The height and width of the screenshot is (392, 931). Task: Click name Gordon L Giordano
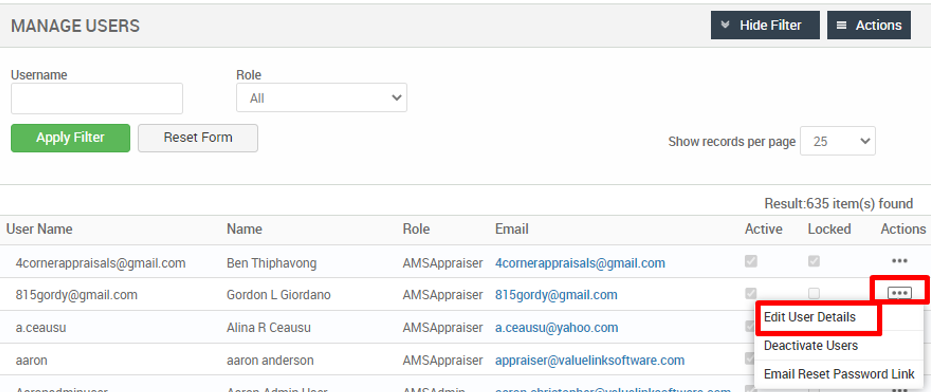(278, 295)
